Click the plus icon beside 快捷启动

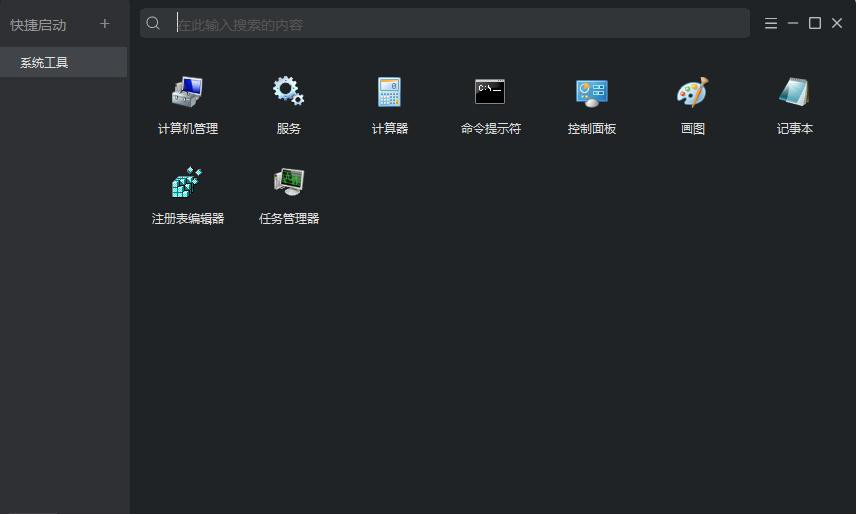click(105, 24)
